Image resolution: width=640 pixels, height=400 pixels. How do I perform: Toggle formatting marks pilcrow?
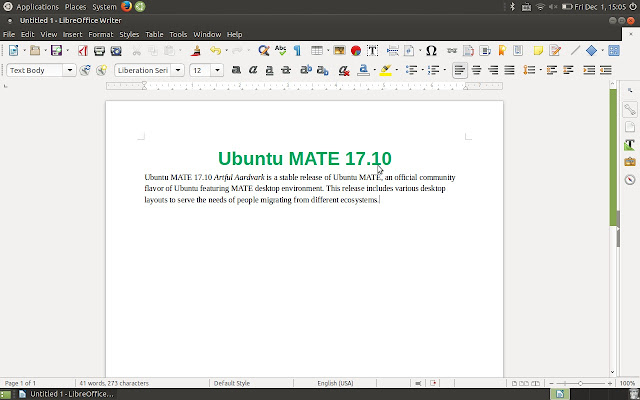[x=297, y=50]
